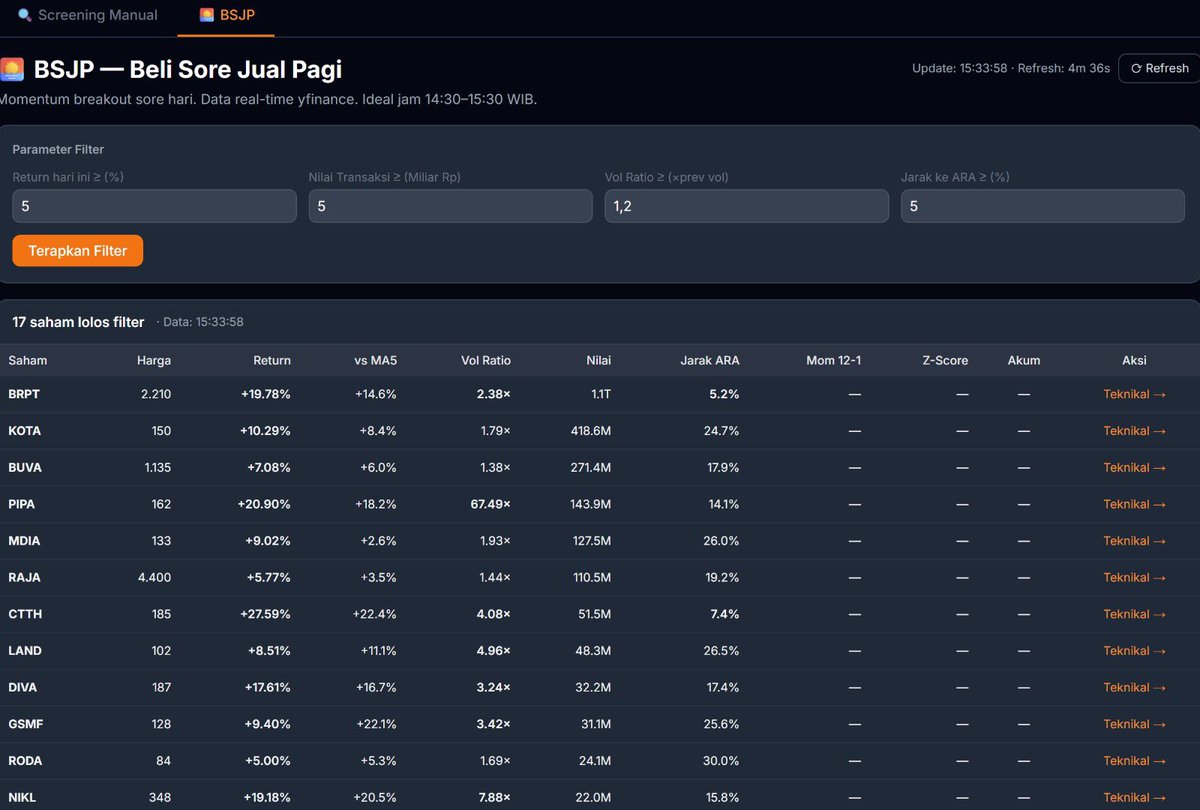Open Teknikal link for MDIA
Screen dimensions: 1200x810
[1134, 541]
